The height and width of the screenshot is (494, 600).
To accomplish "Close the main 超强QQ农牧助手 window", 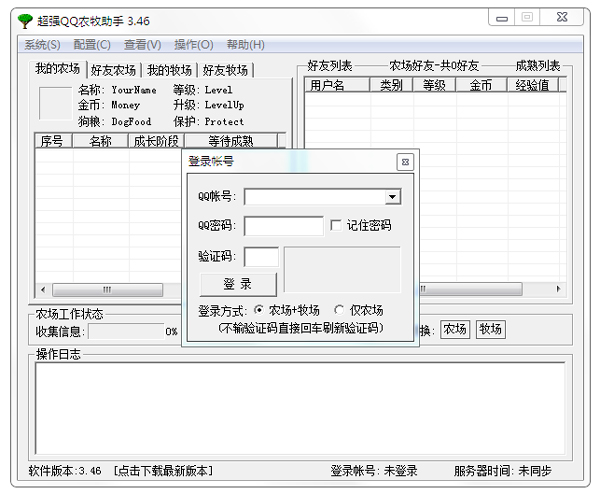I will 561,17.
